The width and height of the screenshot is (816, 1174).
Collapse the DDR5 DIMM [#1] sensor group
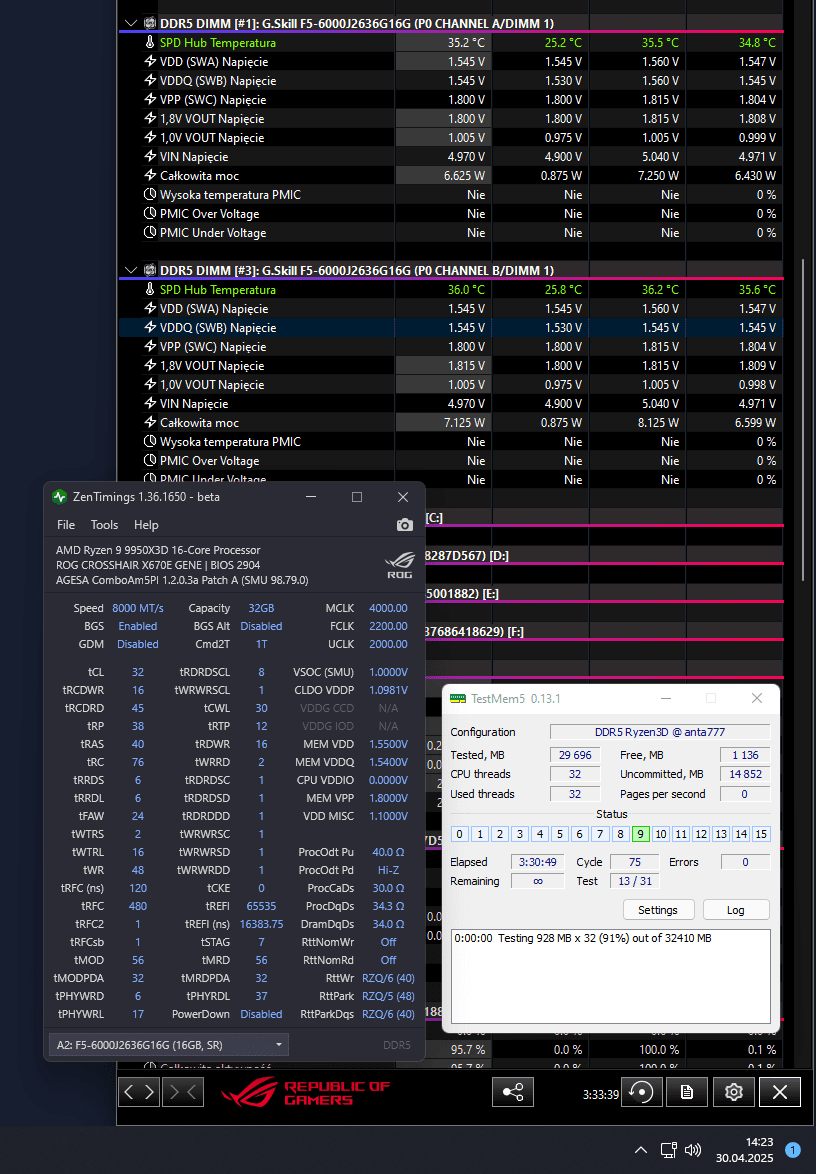(x=130, y=23)
